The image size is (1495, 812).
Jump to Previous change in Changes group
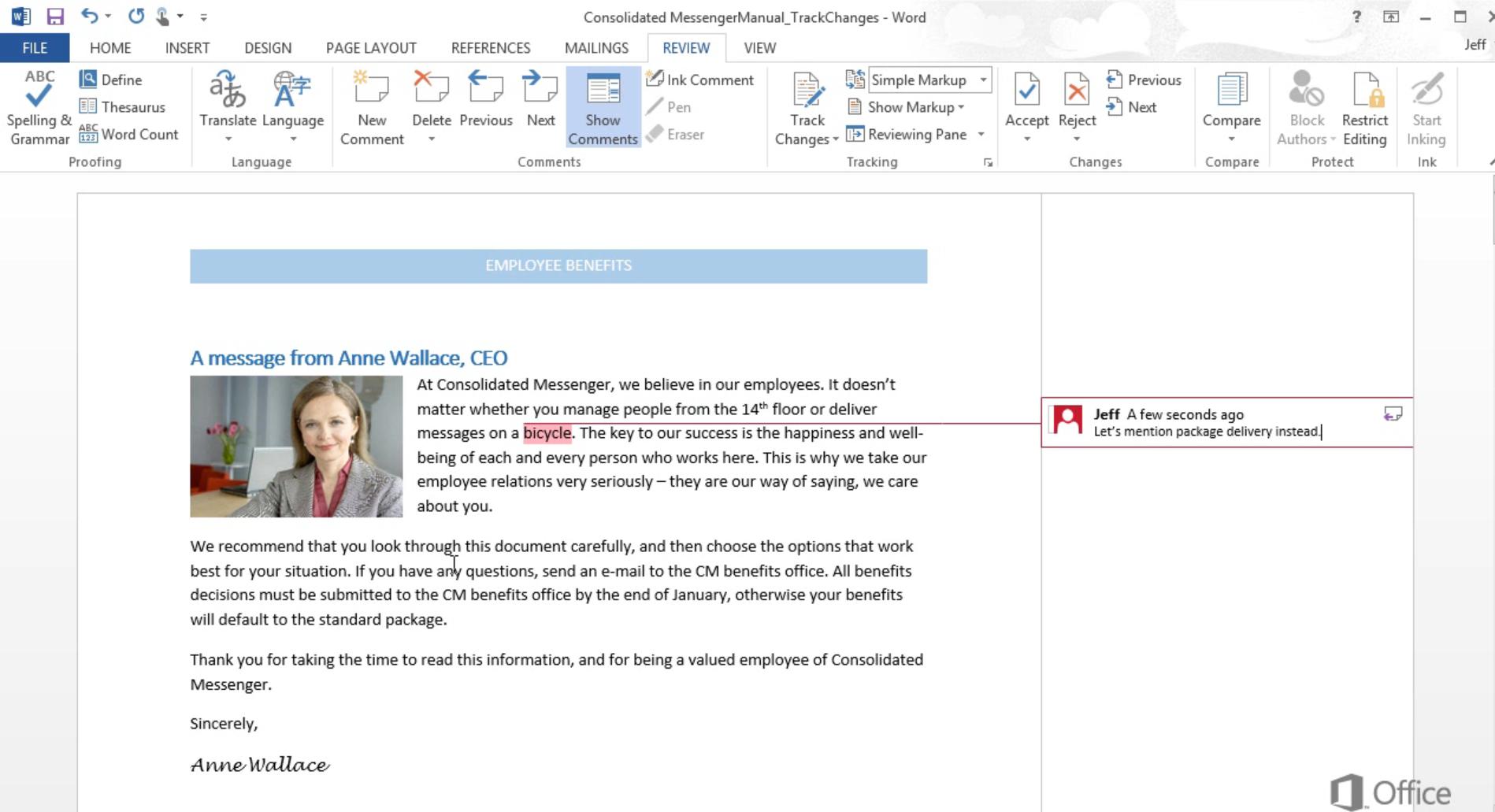(1144, 80)
